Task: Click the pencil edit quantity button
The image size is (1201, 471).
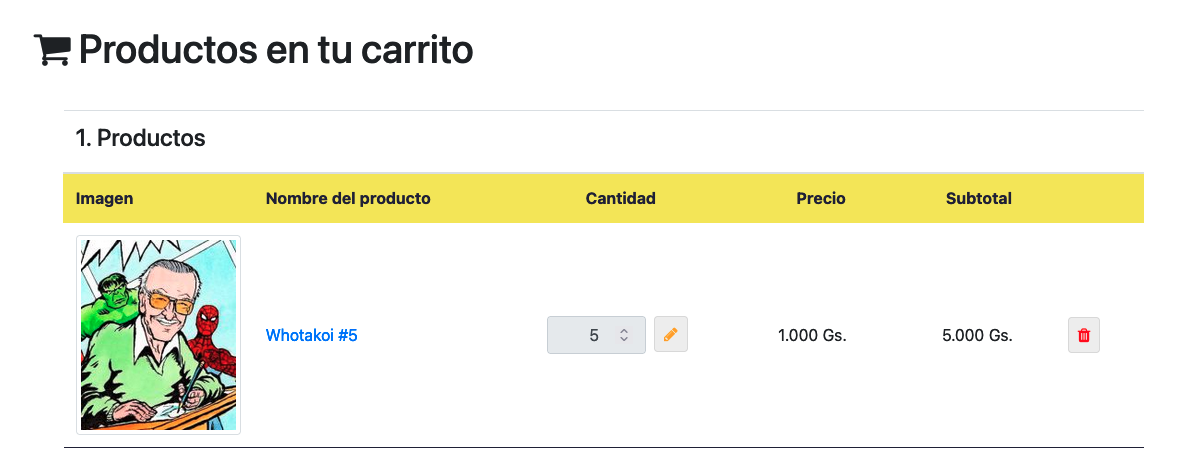Action: pos(670,334)
